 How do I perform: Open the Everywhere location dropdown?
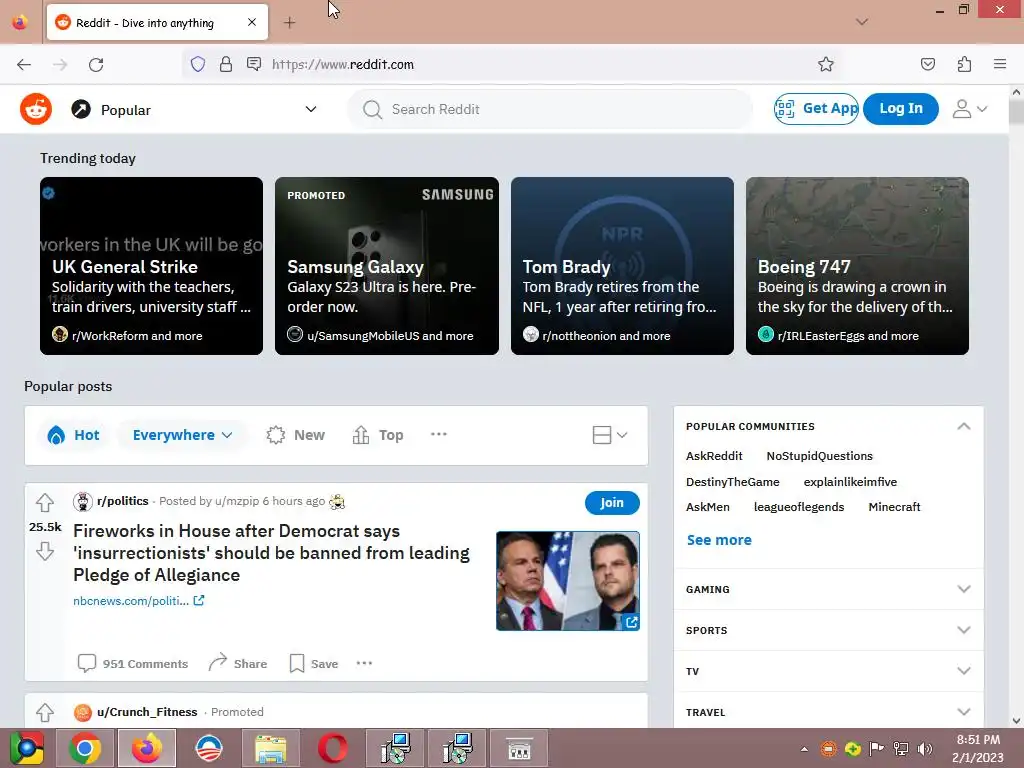[x=182, y=435]
